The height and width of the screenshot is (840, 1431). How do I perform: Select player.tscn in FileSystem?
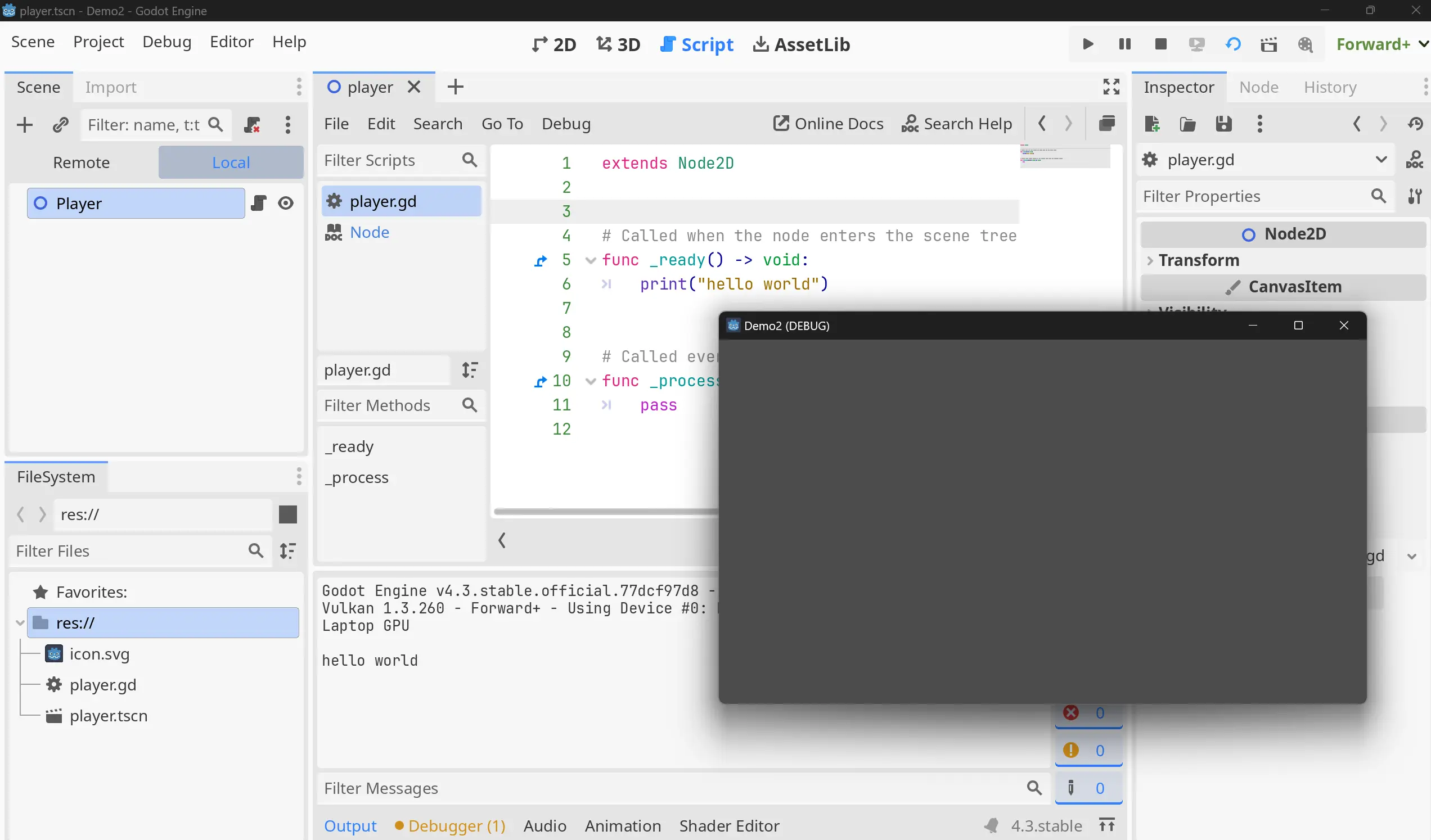(108, 716)
